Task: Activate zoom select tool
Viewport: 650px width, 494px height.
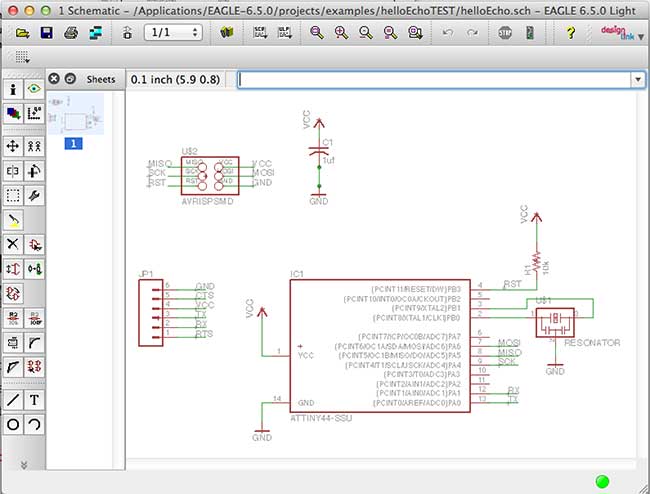Action: (415, 33)
